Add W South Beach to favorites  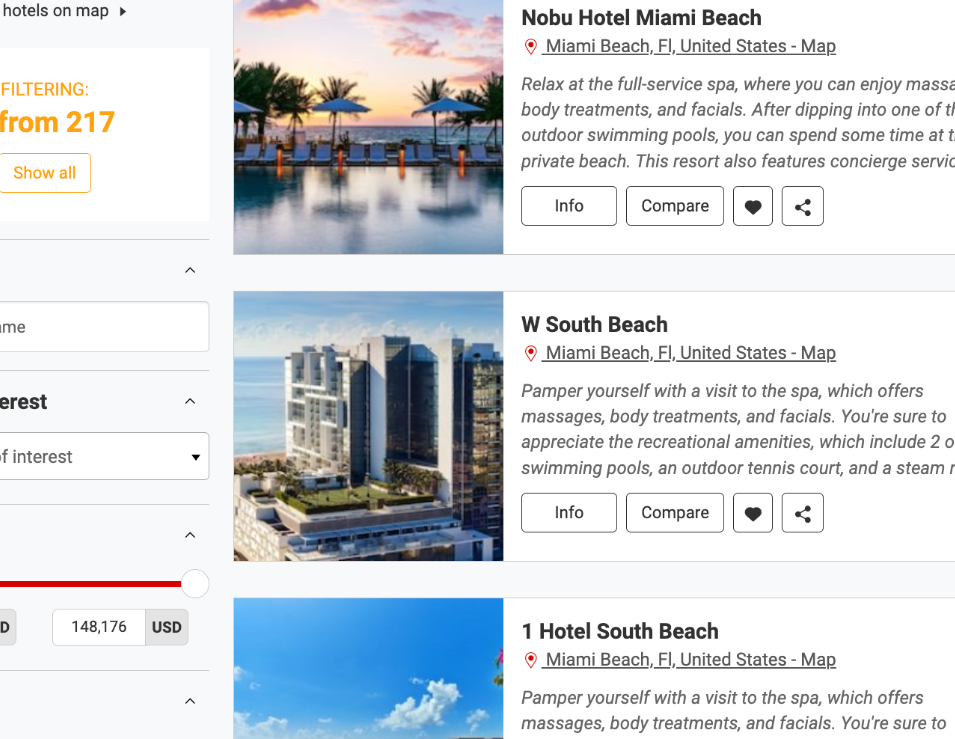pos(752,513)
